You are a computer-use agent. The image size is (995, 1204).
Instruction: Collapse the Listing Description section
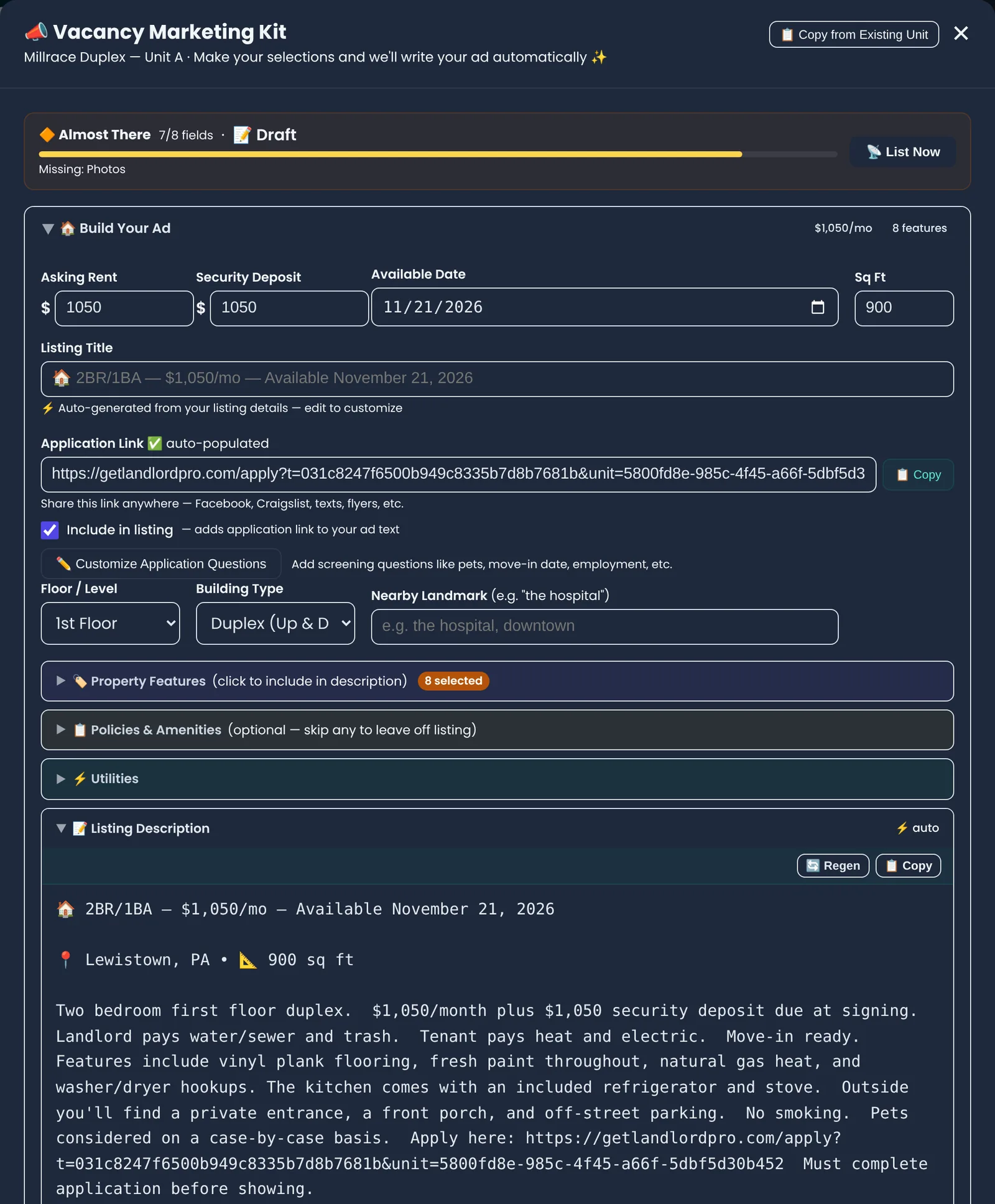61,828
